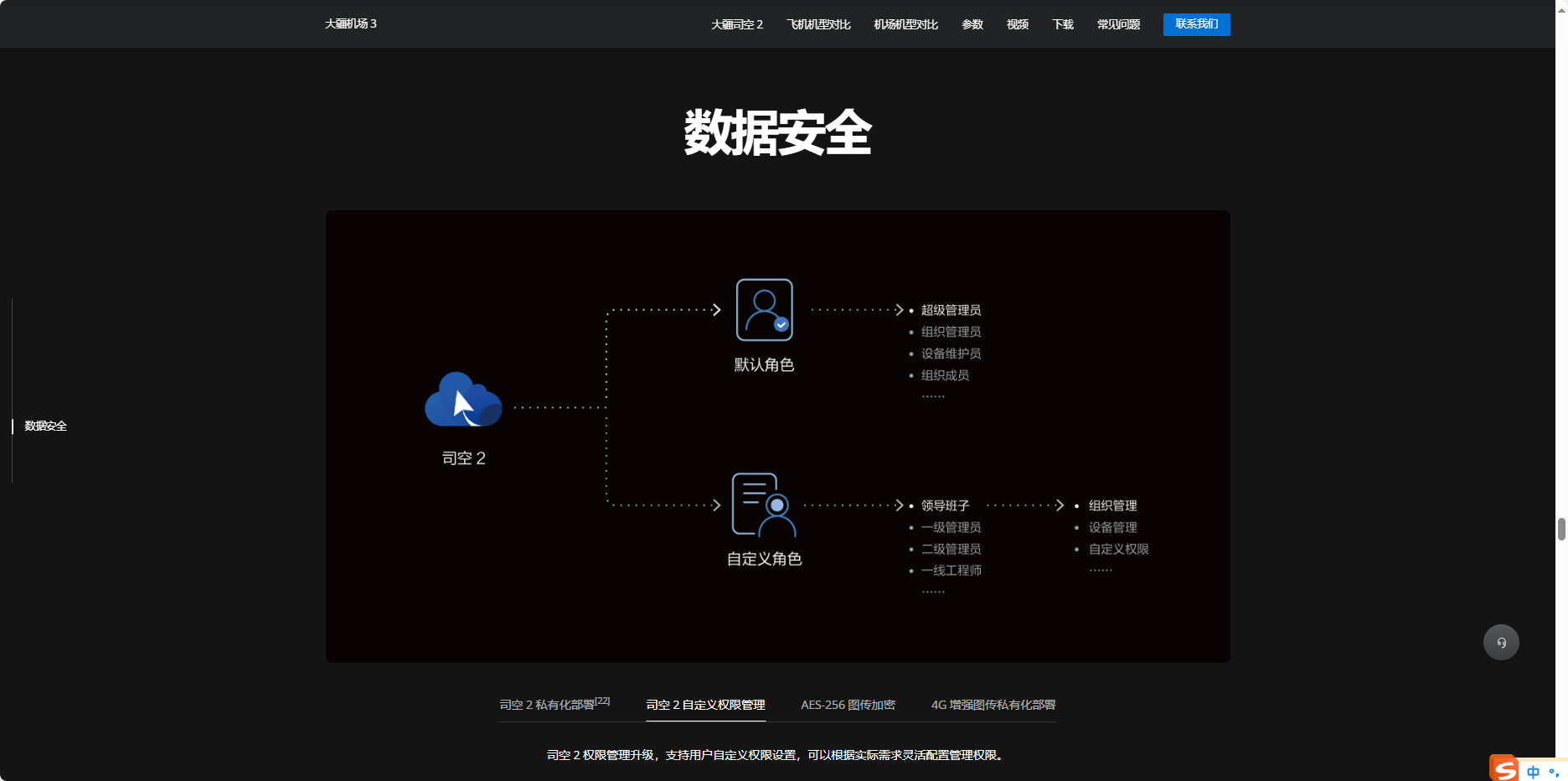Open 飞机机型对比 navigation item

tap(818, 24)
